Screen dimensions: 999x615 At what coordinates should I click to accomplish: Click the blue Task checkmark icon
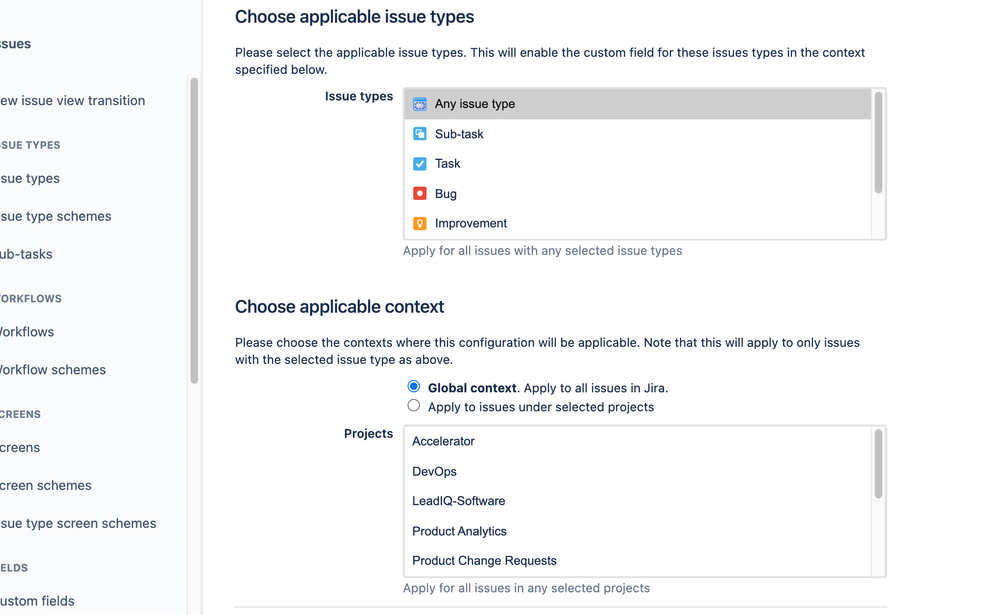(420, 164)
